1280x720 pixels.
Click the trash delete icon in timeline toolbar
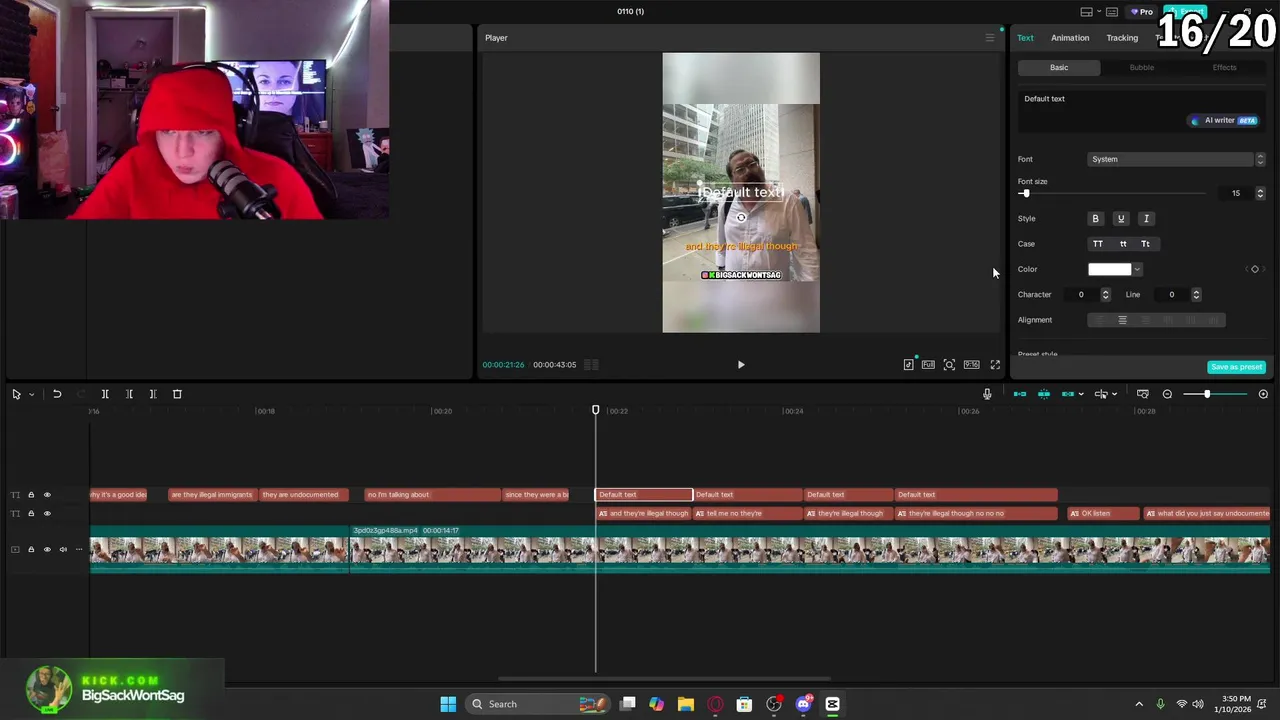177,394
